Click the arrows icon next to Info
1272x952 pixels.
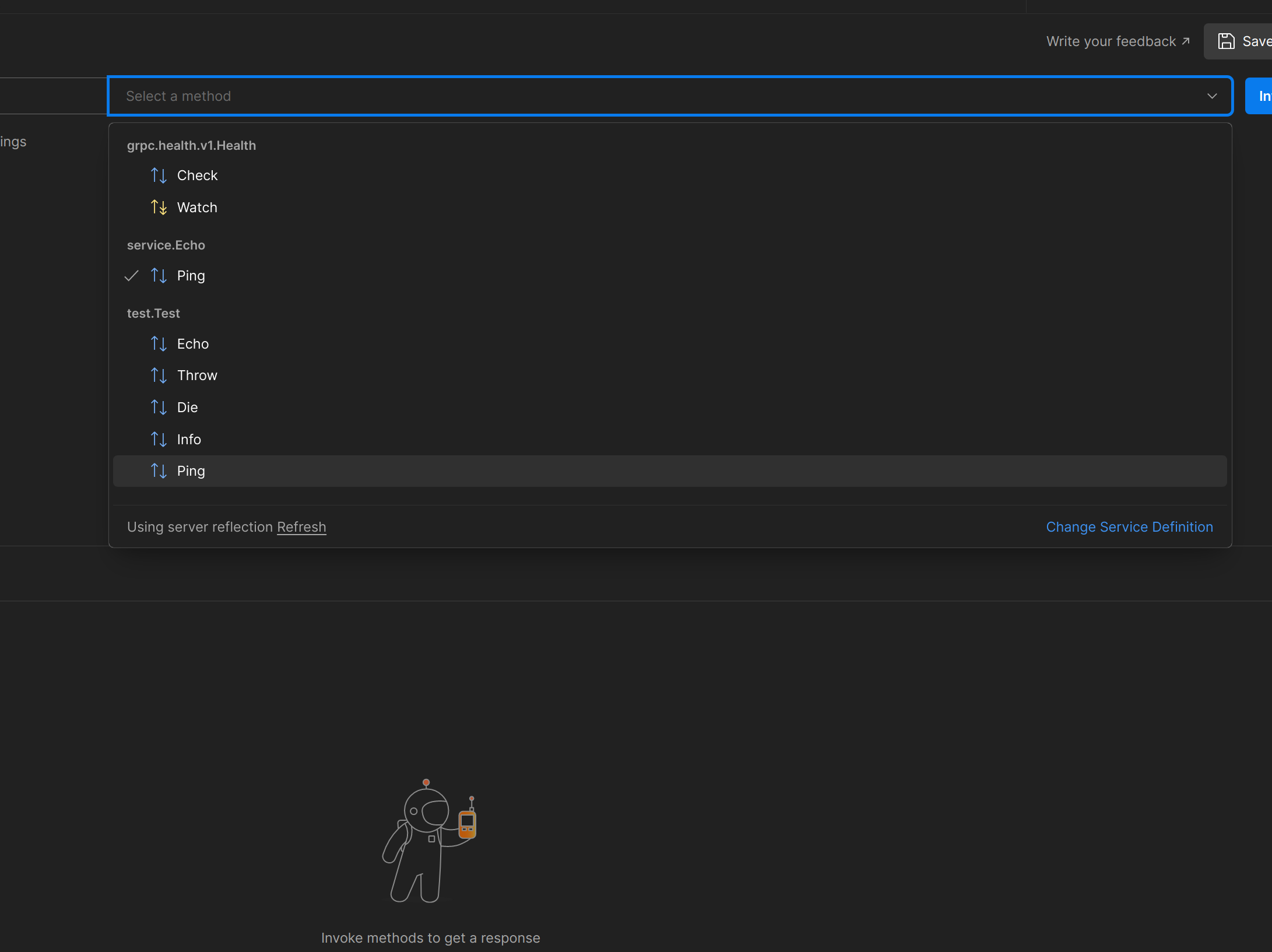159,440
